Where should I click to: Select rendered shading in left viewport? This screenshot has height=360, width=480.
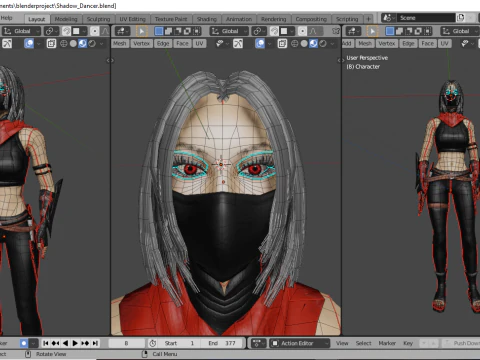coord(92,44)
